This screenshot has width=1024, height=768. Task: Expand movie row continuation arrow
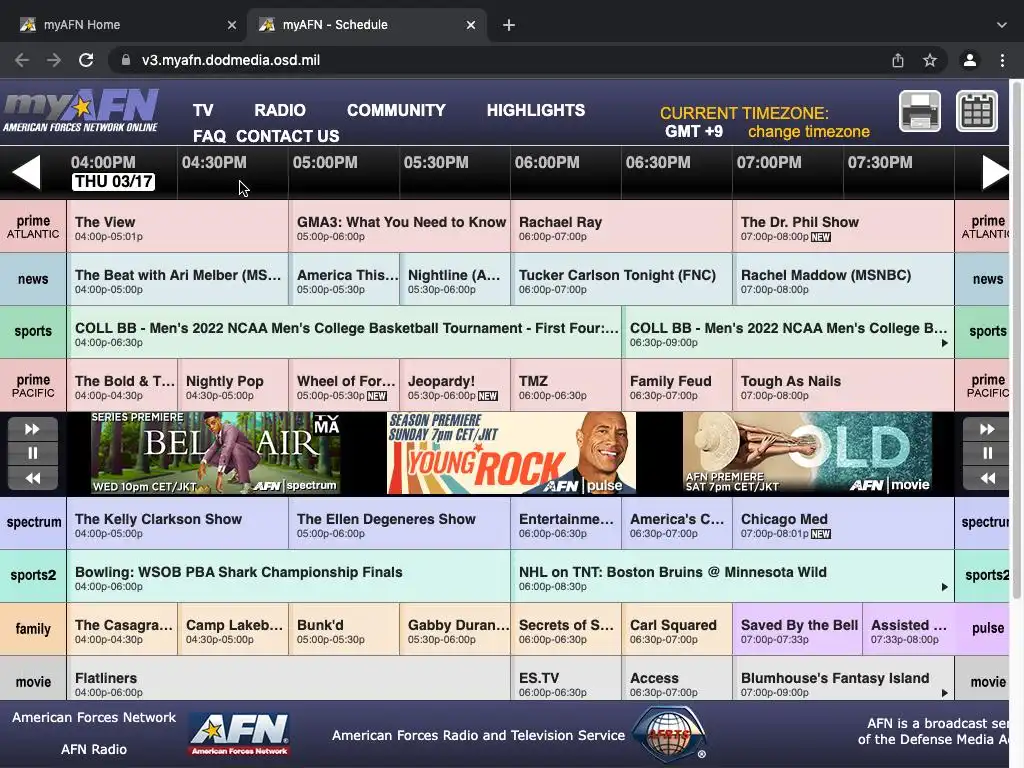click(944, 693)
